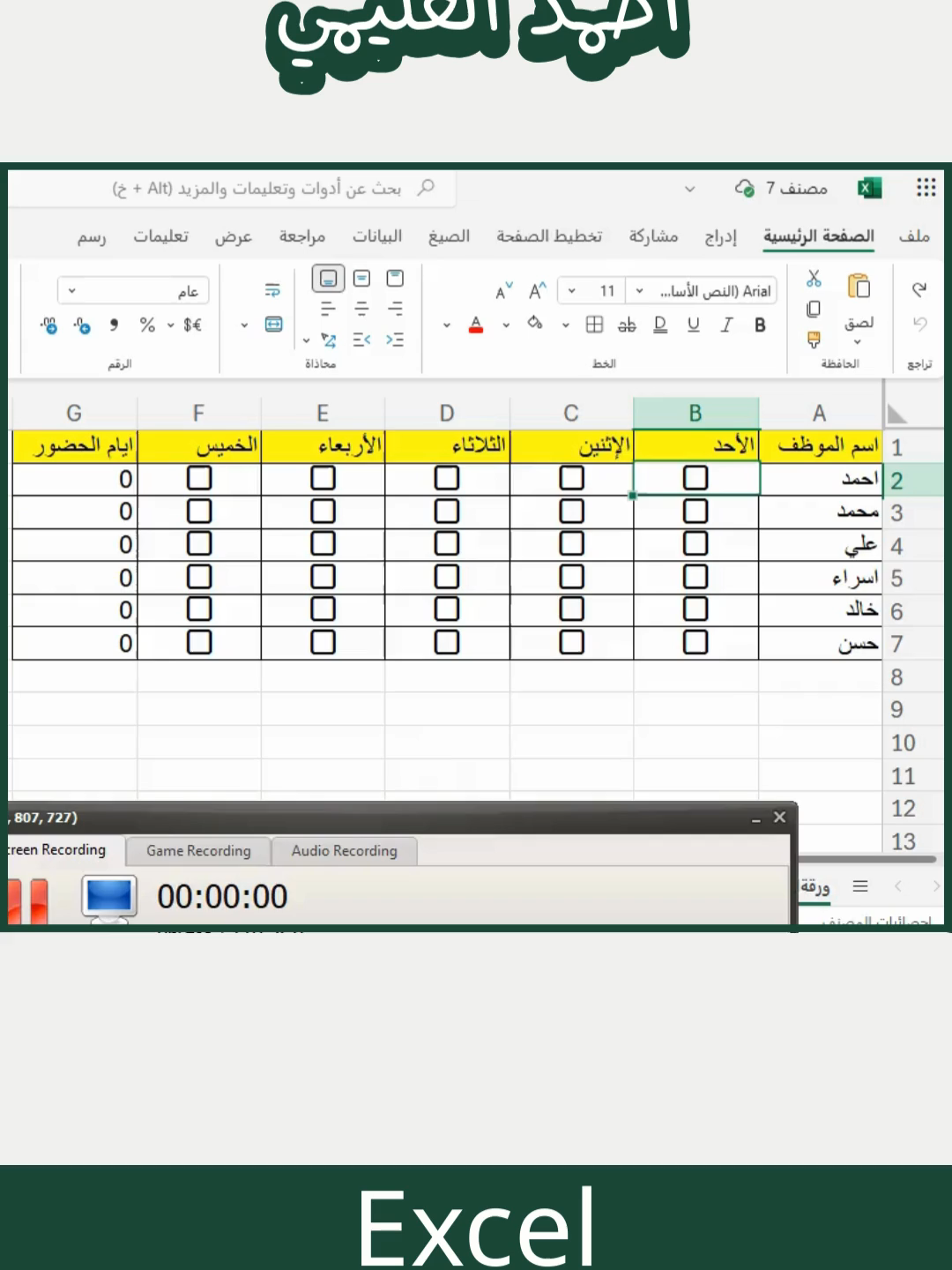Open the Audio Recording tab
Screen dimensions: 952x1270
[x=344, y=851]
